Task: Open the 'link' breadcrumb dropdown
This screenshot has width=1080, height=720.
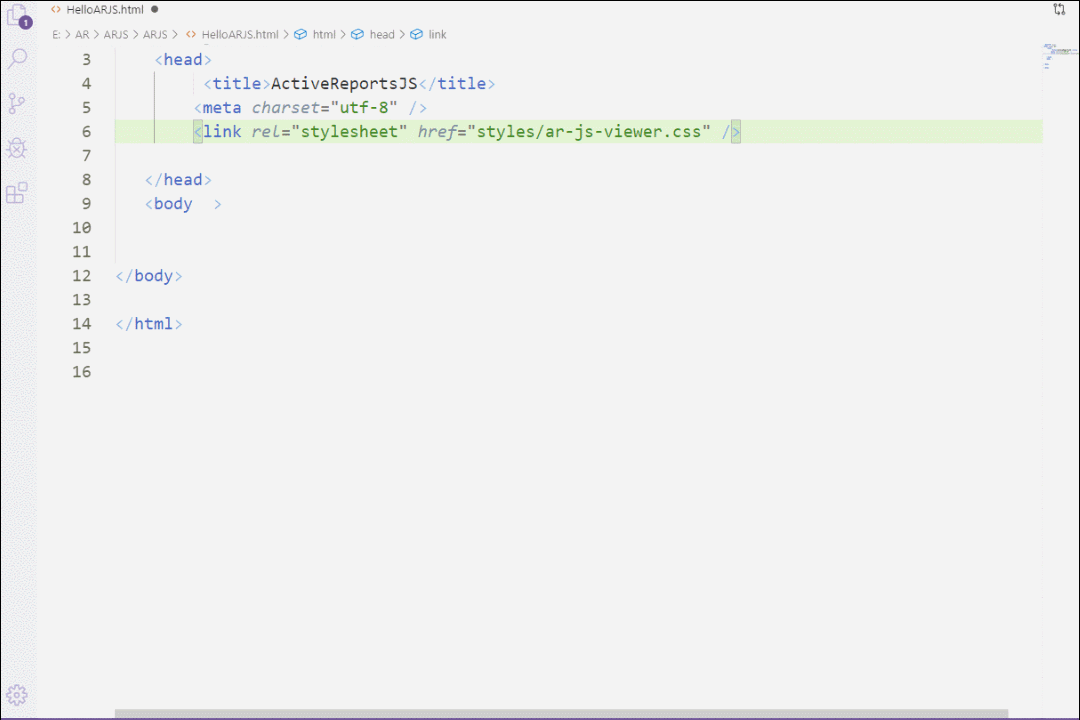Action: point(437,34)
